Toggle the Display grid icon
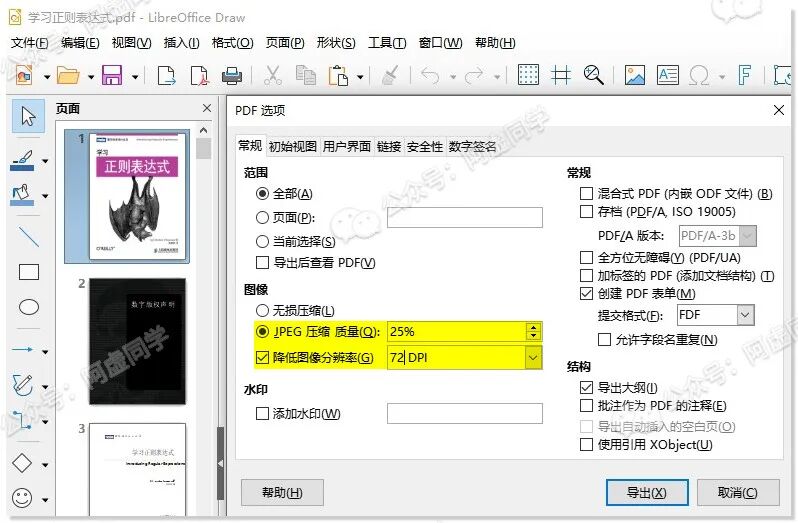The height and width of the screenshot is (523, 798). coord(528,75)
